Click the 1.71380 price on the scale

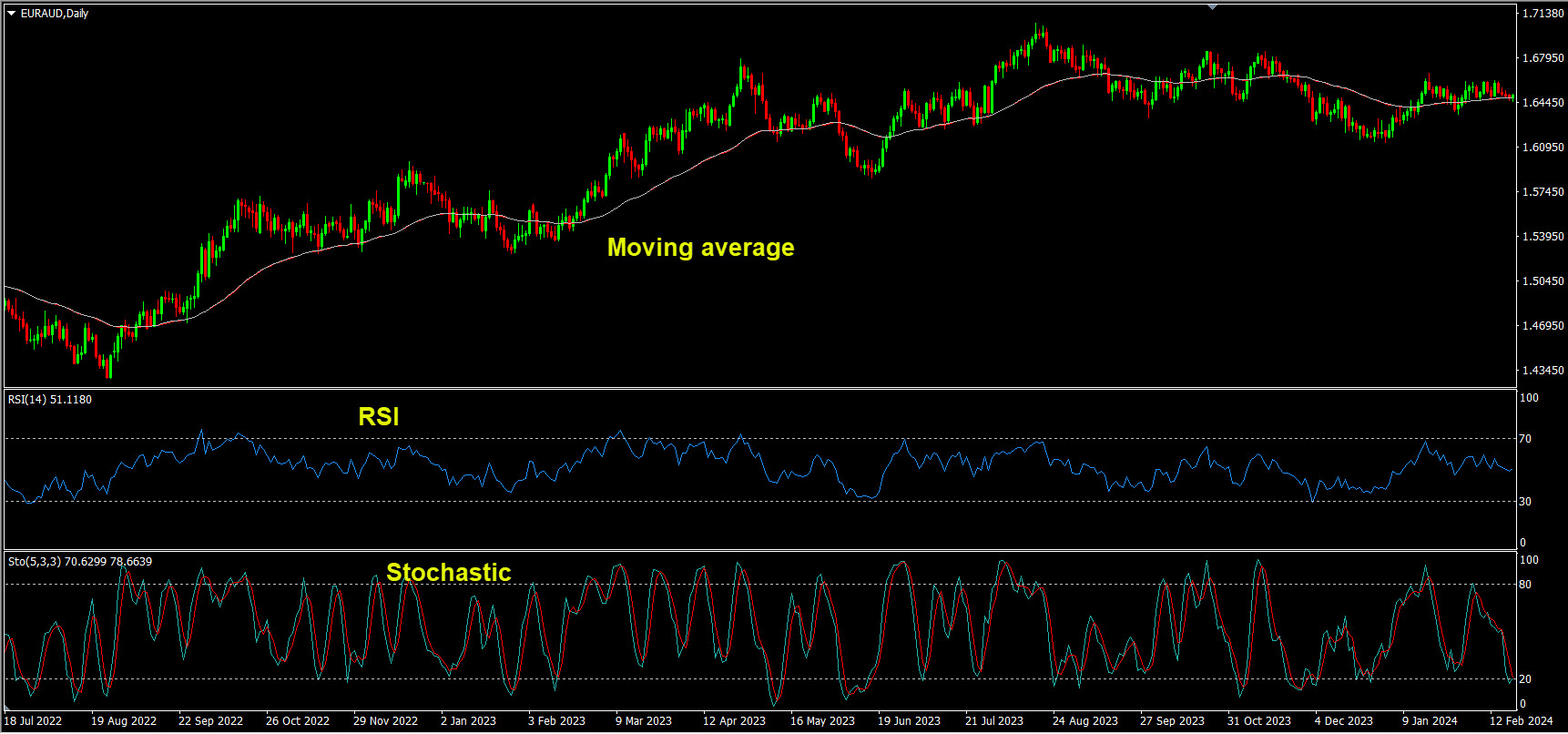[1543, 14]
